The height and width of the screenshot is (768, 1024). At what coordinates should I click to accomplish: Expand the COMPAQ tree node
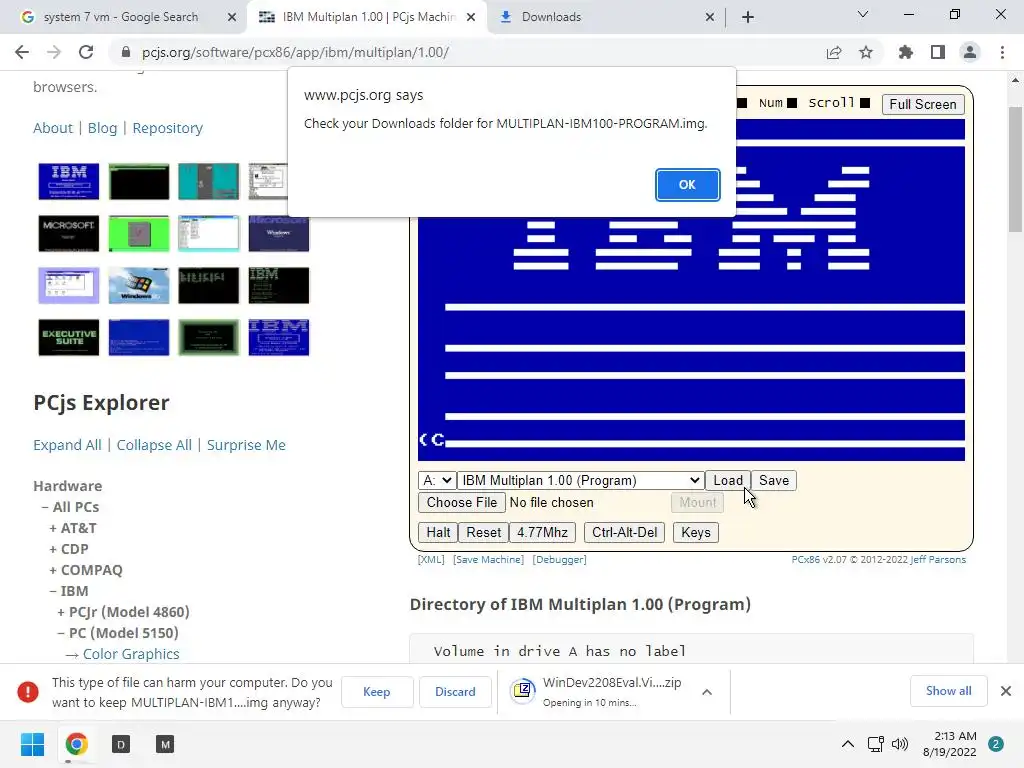pos(53,570)
